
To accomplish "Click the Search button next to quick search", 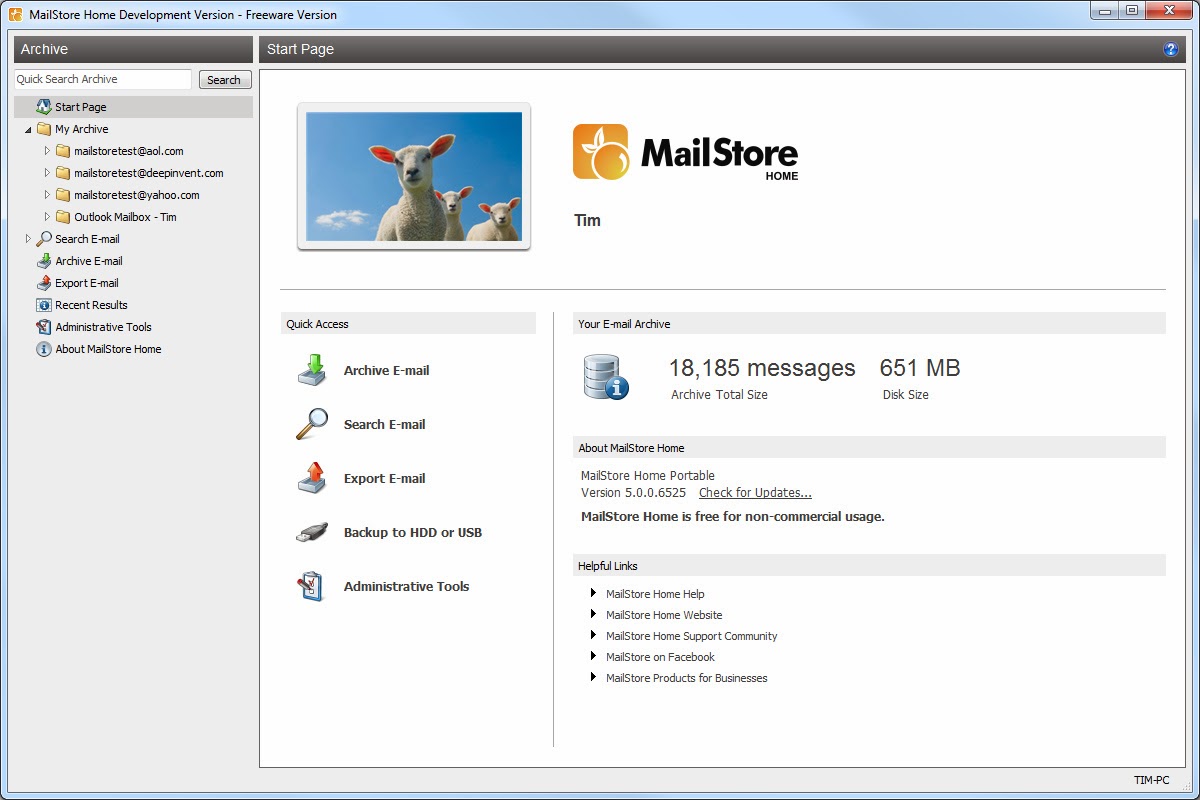I will [224, 80].
